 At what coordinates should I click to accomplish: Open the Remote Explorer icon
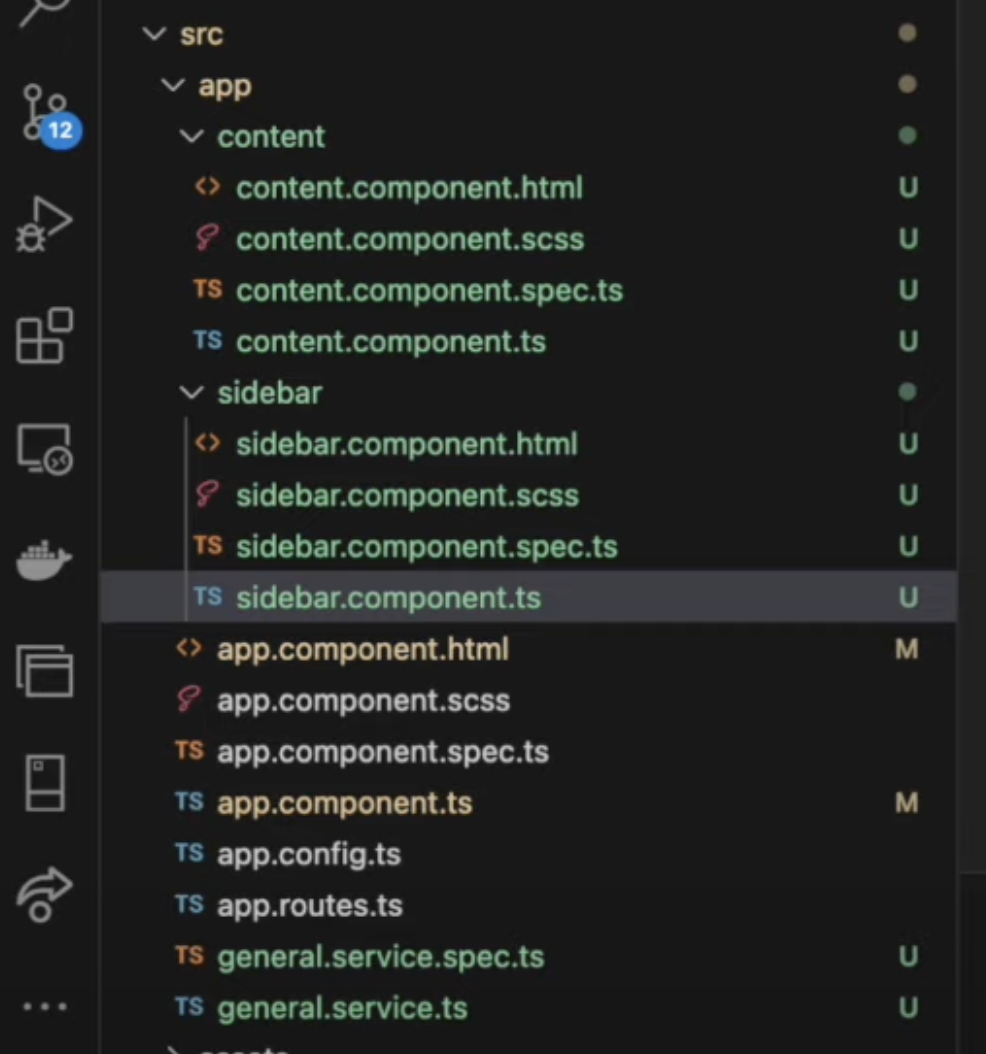45,449
